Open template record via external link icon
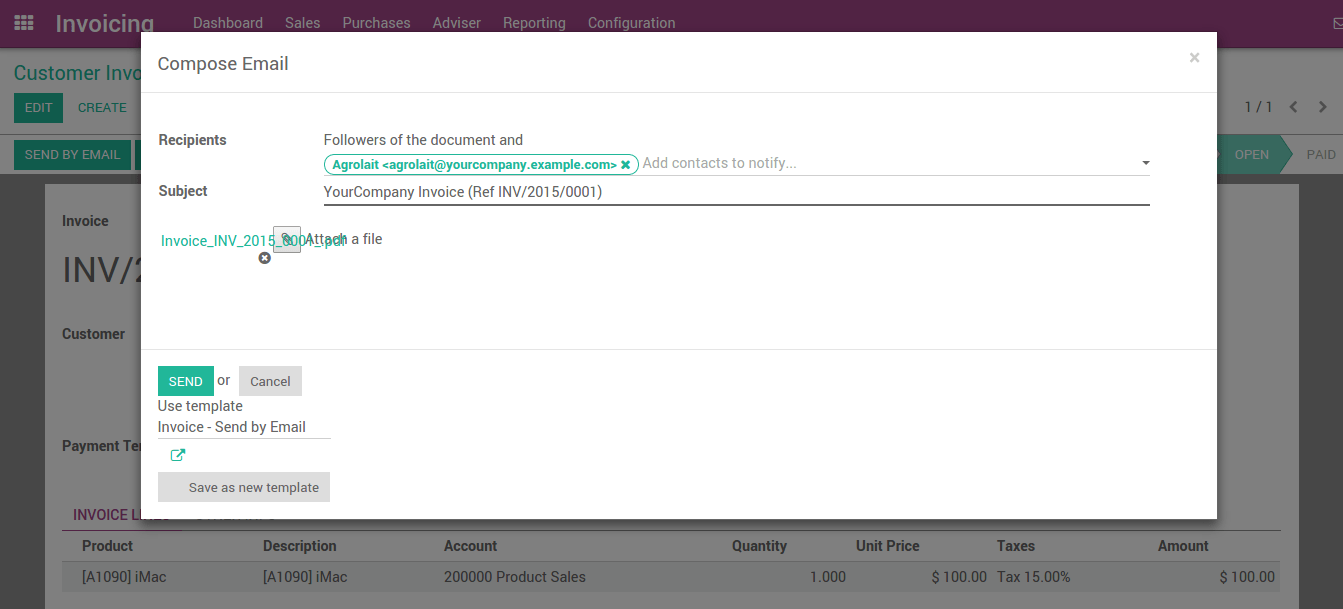The height and width of the screenshot is (609, 1343). [177, 455]
